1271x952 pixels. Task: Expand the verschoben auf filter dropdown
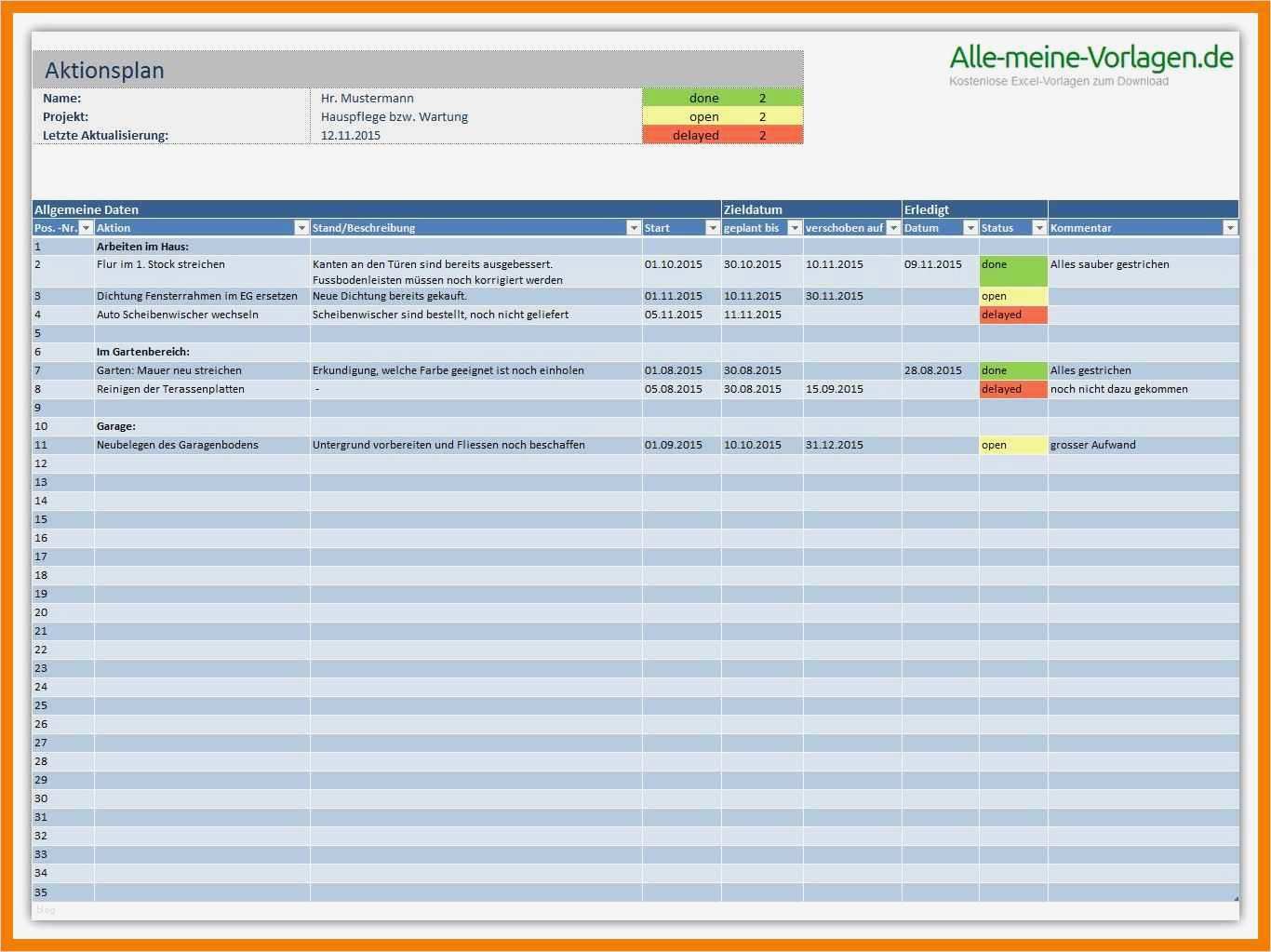pyautogui.click(x=893, y=228)
